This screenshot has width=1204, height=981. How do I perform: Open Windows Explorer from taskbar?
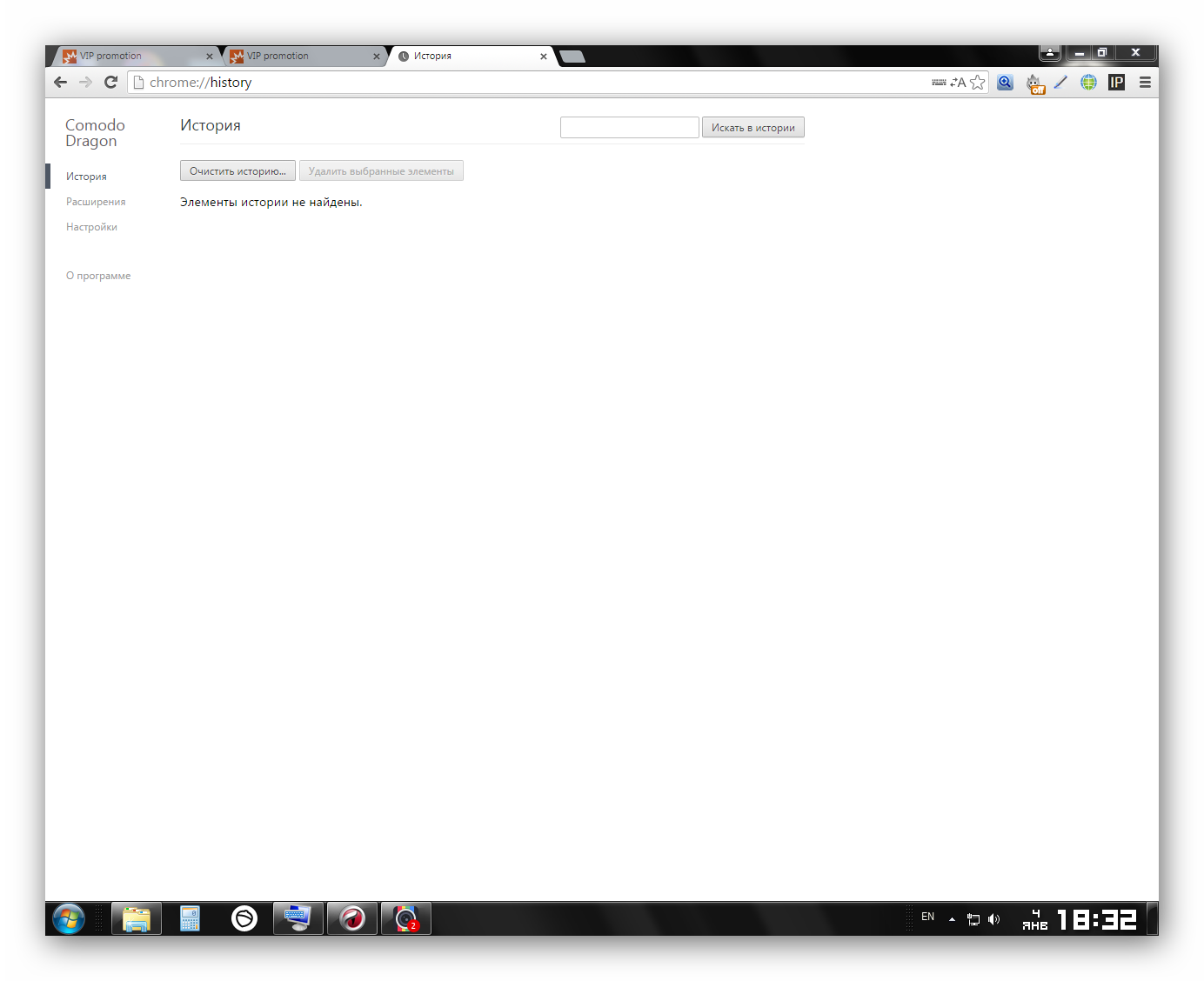[137, 918]
